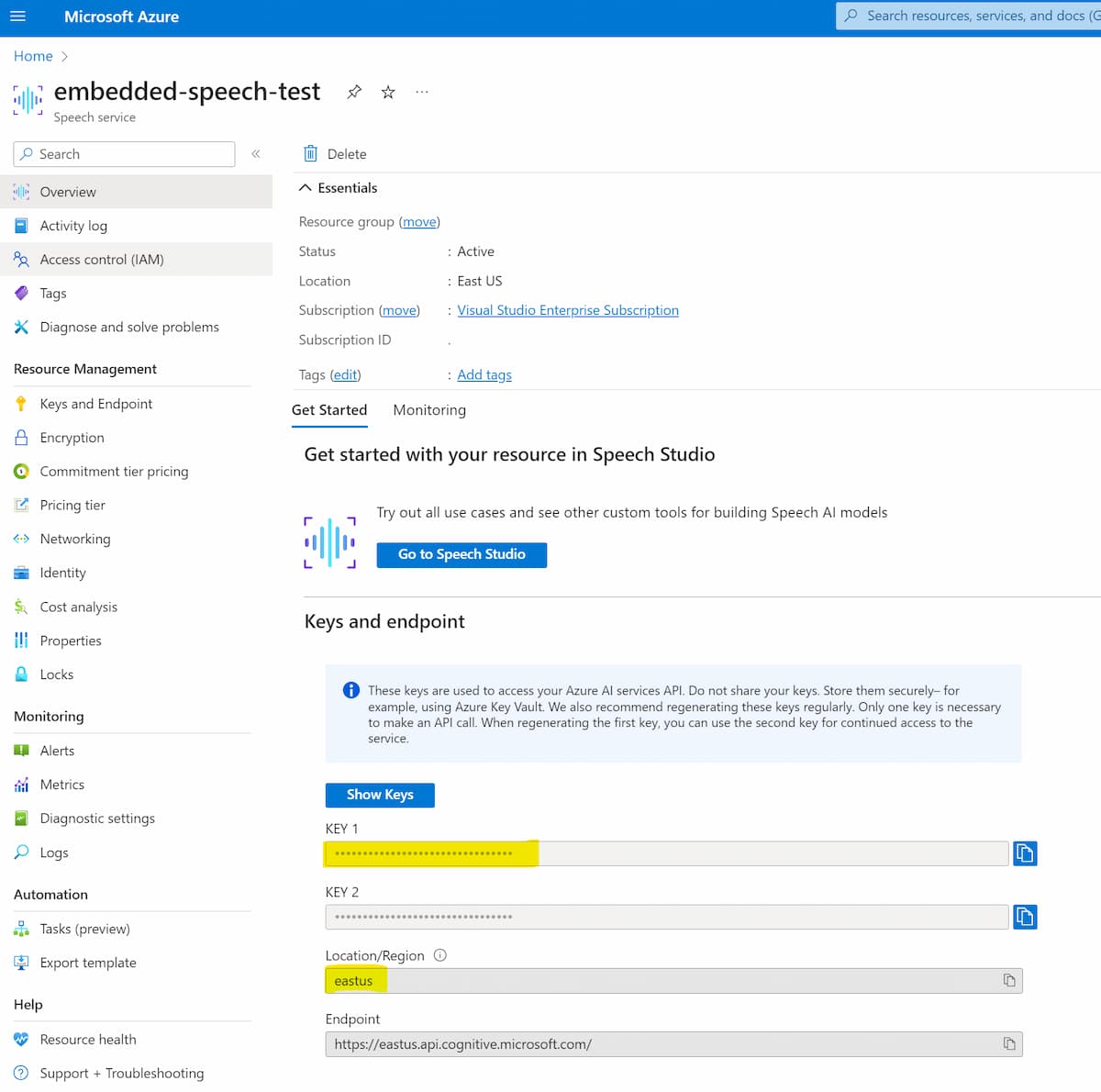Switch to the Monitoring tab
The height and width of the screenshot is (1092, 1101).
point(428,409)
